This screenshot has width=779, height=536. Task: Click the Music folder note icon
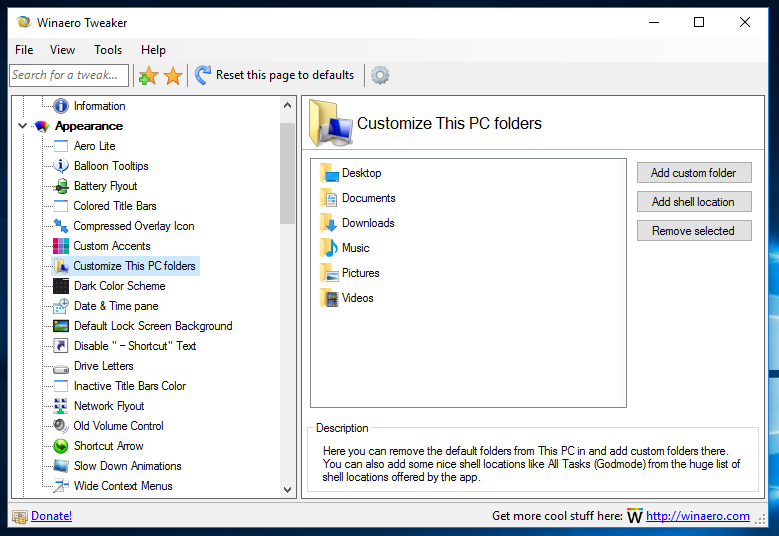point(329,247)
